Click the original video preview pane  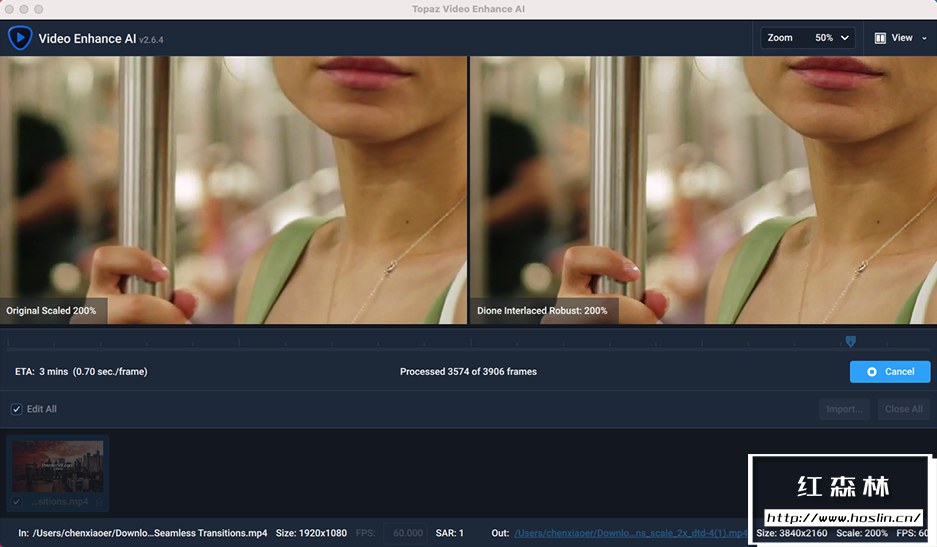233,190
